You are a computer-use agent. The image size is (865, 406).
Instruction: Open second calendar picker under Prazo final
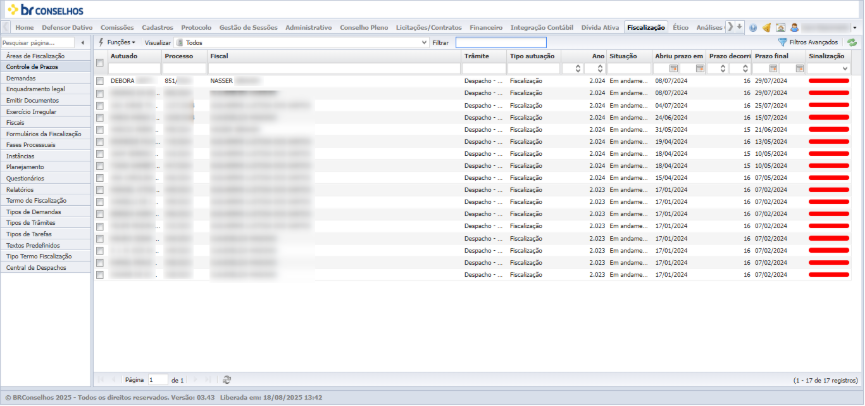799,68
